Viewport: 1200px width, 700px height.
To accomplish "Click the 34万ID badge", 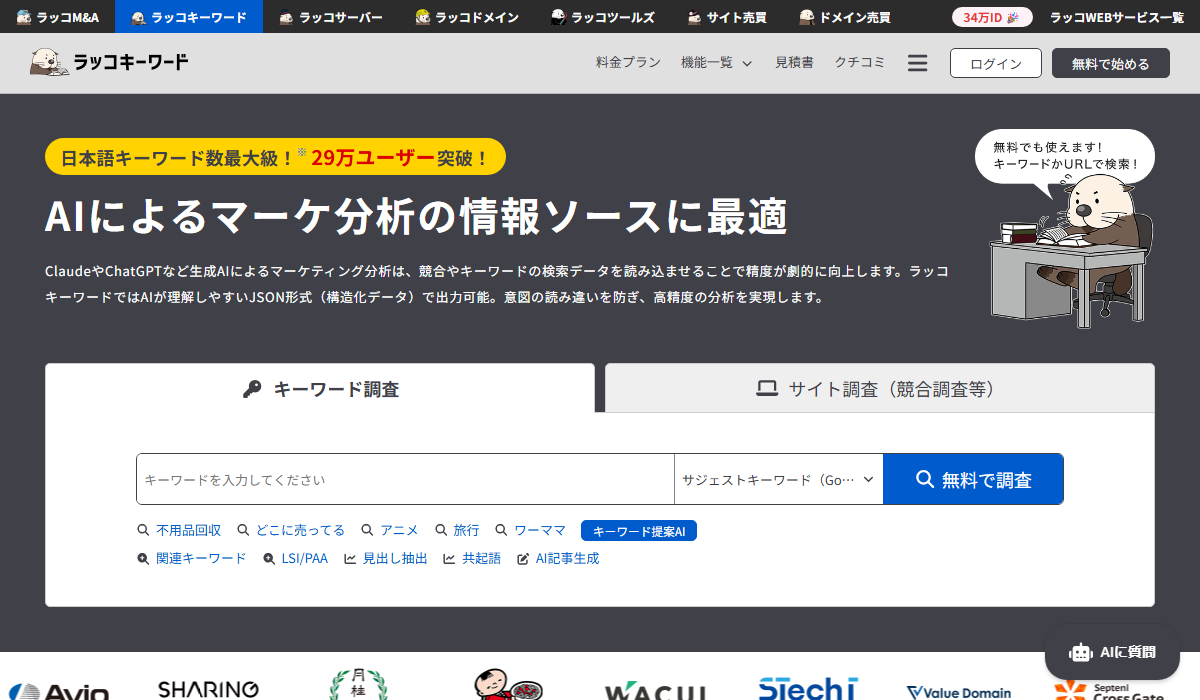I will 989,16.
